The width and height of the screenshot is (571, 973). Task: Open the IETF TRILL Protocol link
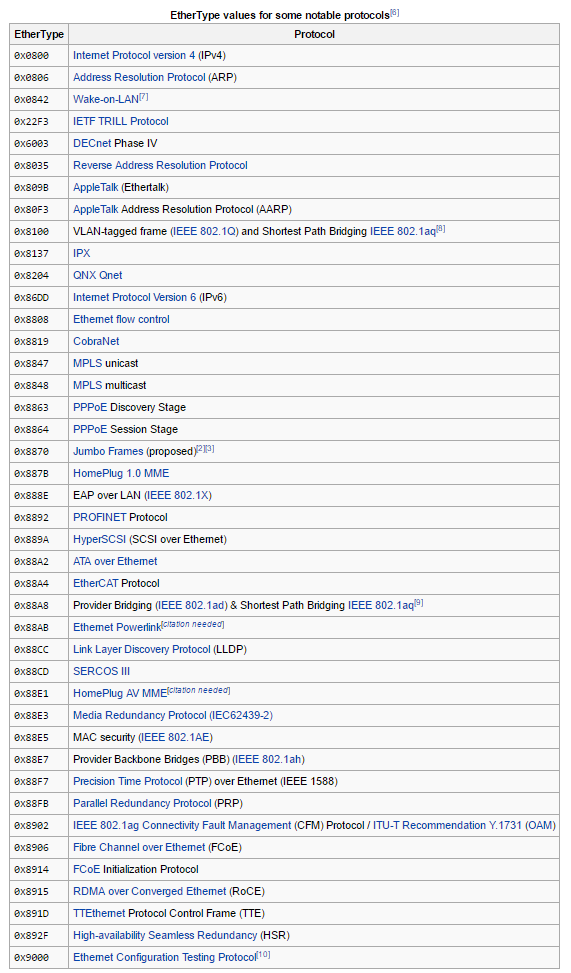pyautogui.click(x=120, y=122)
